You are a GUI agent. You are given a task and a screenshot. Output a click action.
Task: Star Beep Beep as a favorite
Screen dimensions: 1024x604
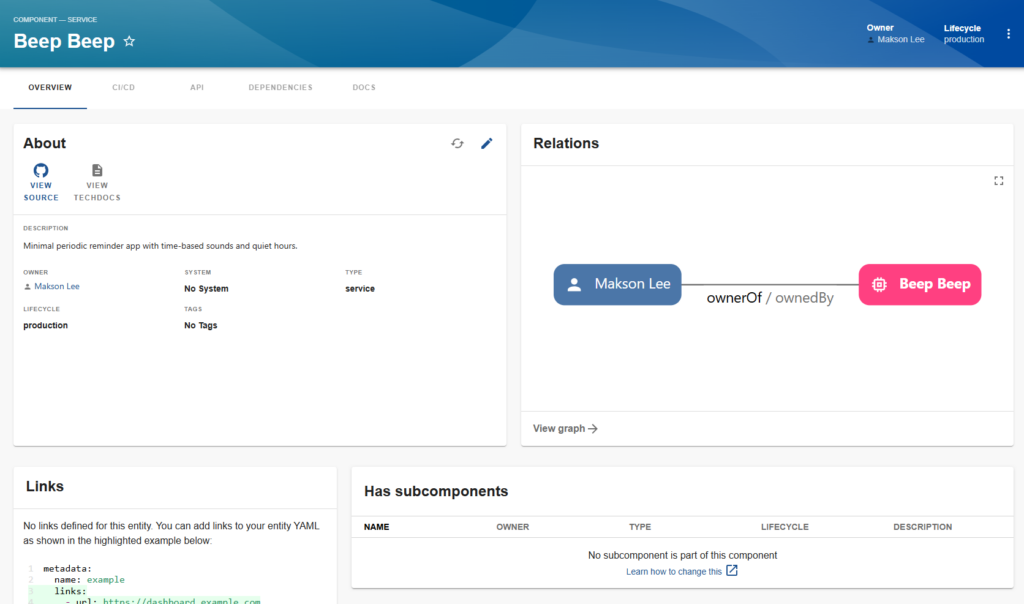(x=129, y=42)
